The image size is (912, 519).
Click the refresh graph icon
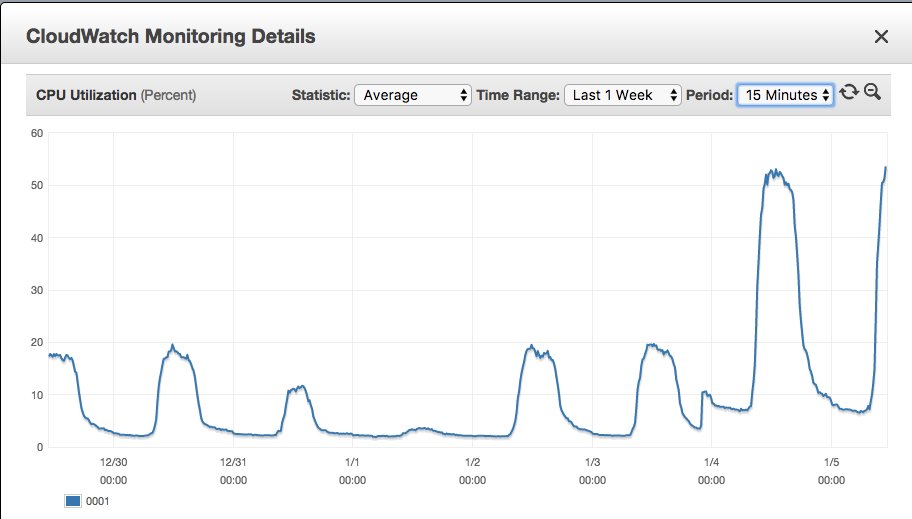tap(849, 92)
